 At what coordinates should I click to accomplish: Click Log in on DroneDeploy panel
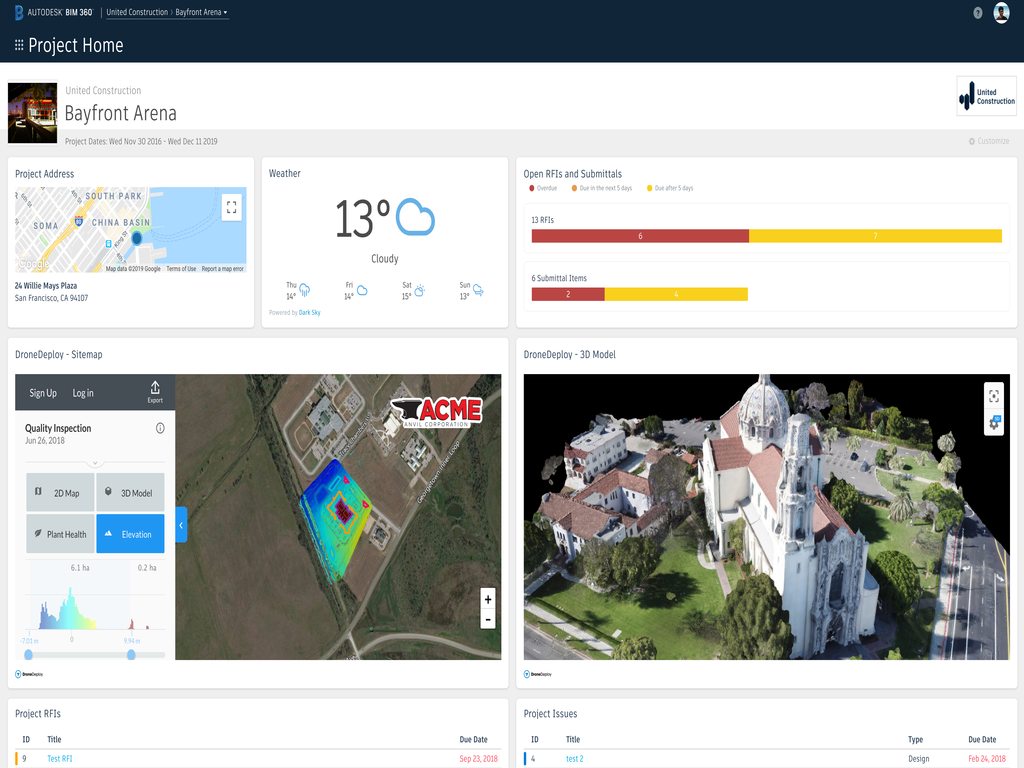pos(83,393)
